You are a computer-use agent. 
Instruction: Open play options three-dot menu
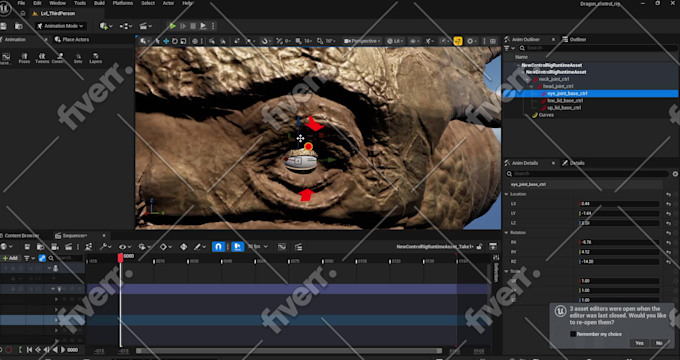[x=213, y=26]
